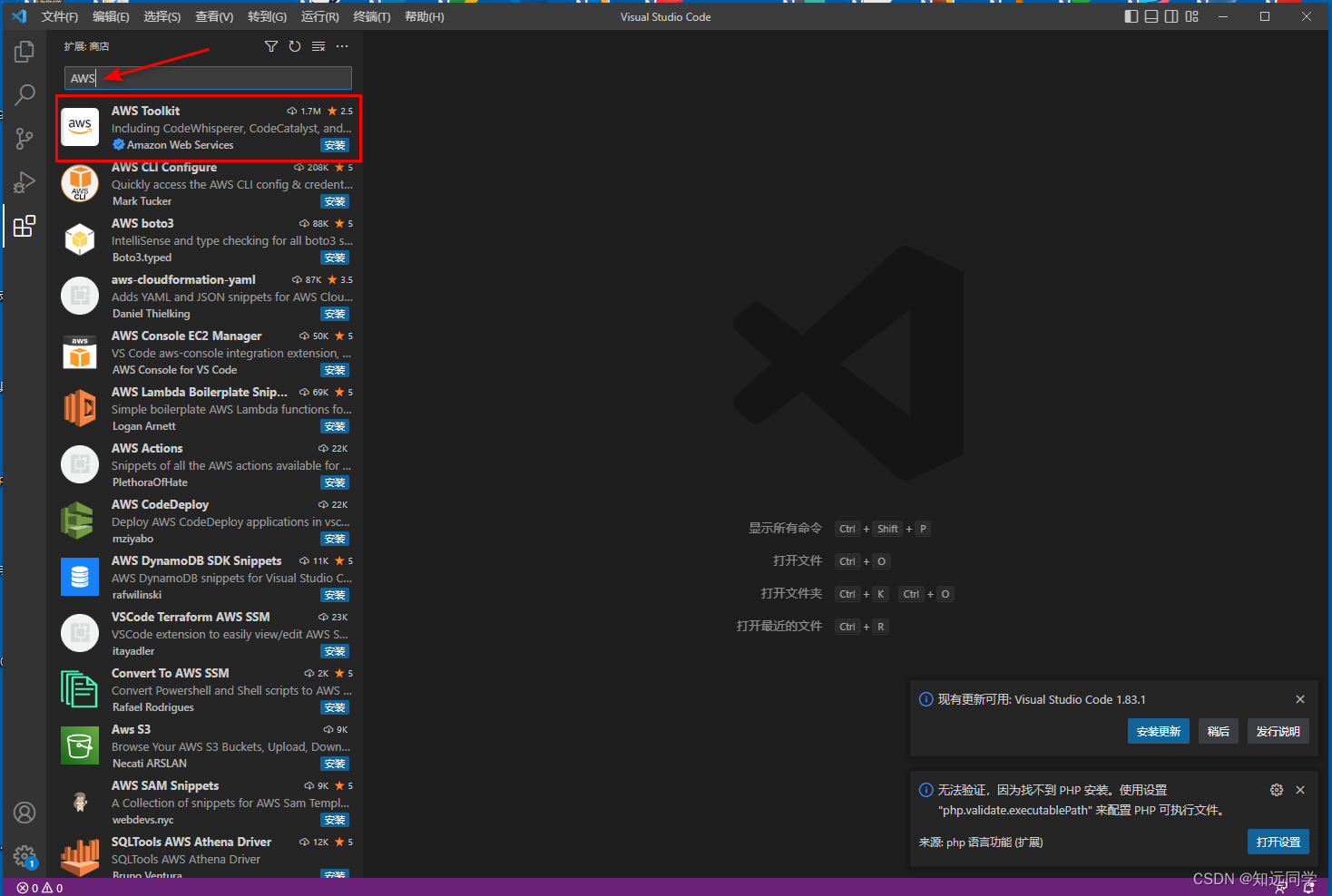This screenshot has width=1332, height=896.
Task: Click 发行说明 button in update notification
Action: pyautogui.click(x=1278, y=731)
